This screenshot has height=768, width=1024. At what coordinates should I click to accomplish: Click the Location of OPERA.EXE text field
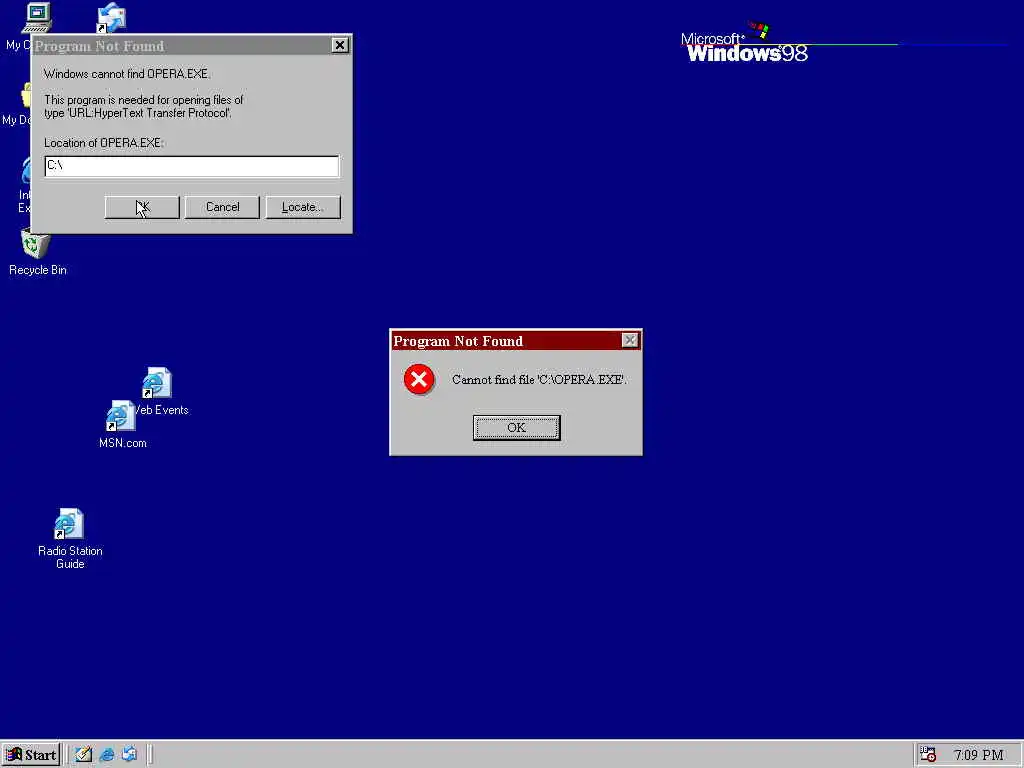tap(192, 166)
